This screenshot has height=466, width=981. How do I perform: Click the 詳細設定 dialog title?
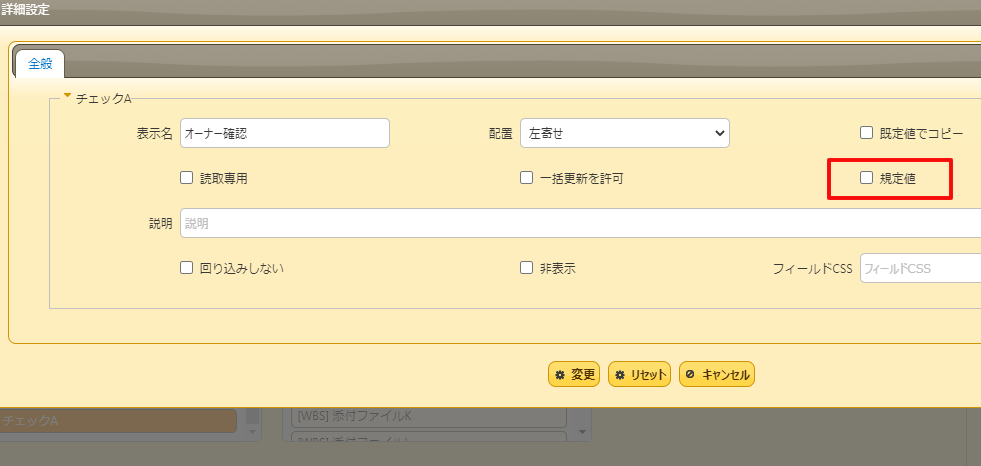(x=25, y=10)
